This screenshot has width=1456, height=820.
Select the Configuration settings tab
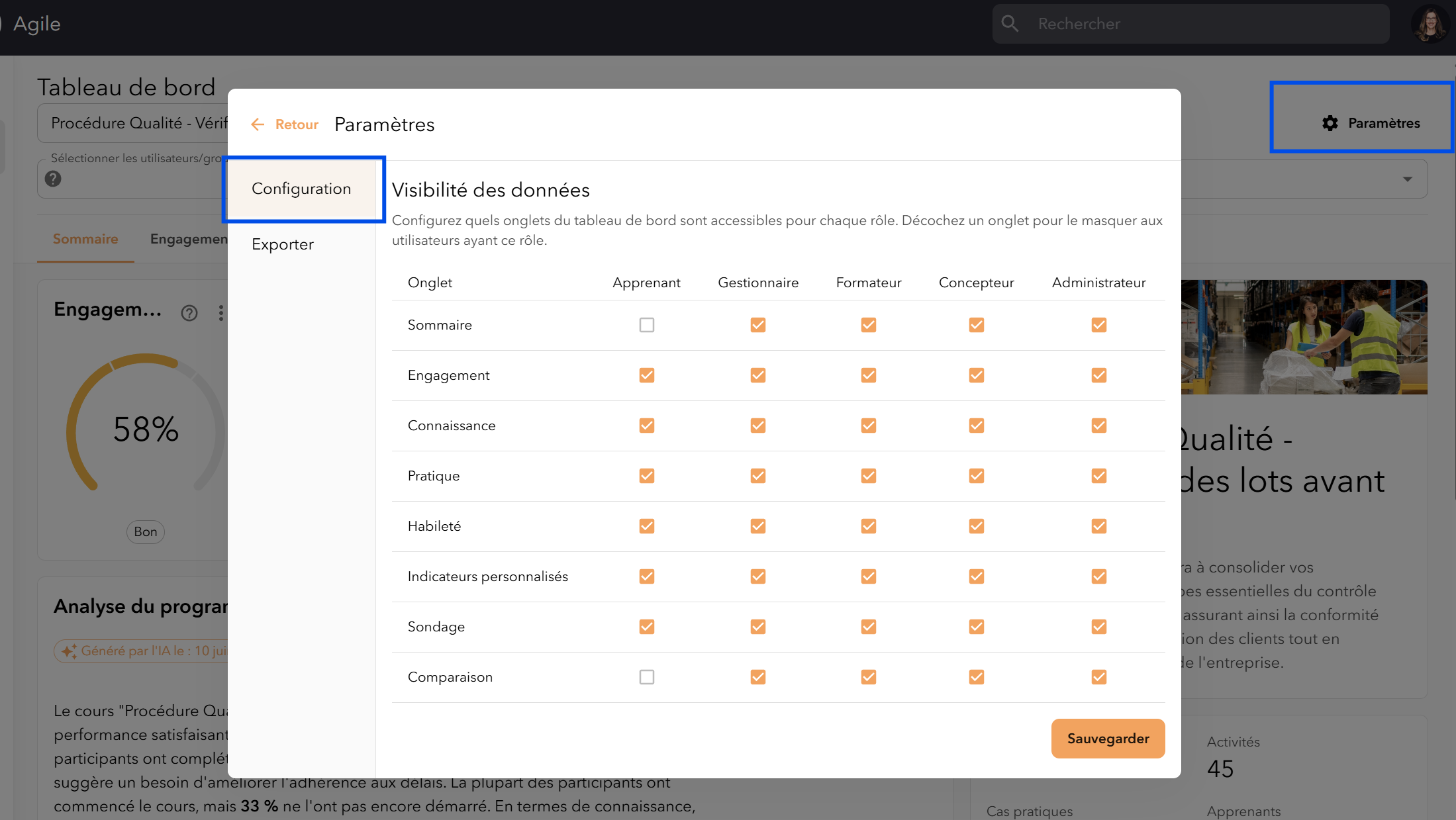[302, 189]
